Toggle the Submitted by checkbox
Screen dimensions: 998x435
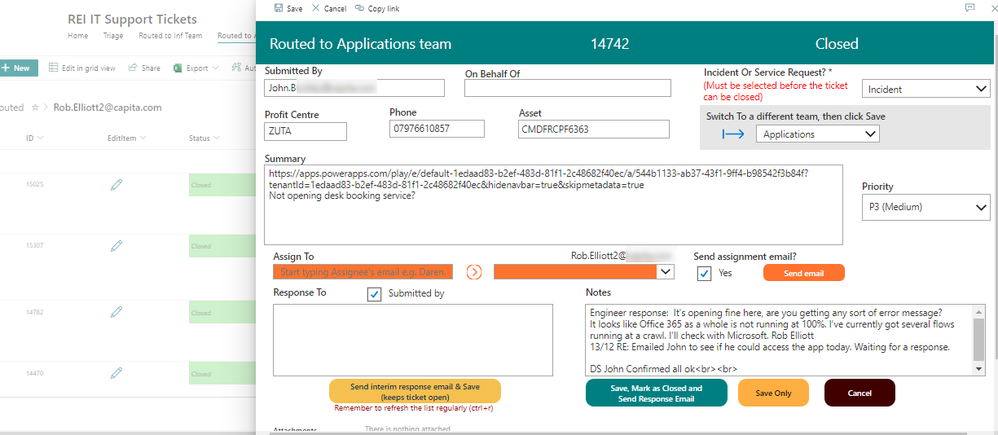click(376, 294)
